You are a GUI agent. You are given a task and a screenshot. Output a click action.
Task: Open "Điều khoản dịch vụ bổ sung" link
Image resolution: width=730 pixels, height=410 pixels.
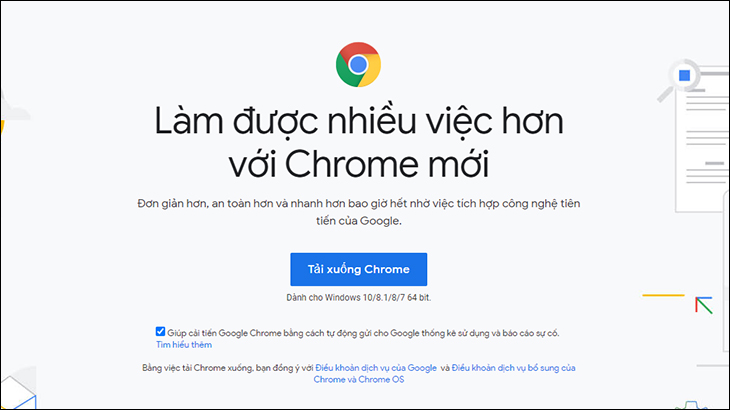point(512,368)
